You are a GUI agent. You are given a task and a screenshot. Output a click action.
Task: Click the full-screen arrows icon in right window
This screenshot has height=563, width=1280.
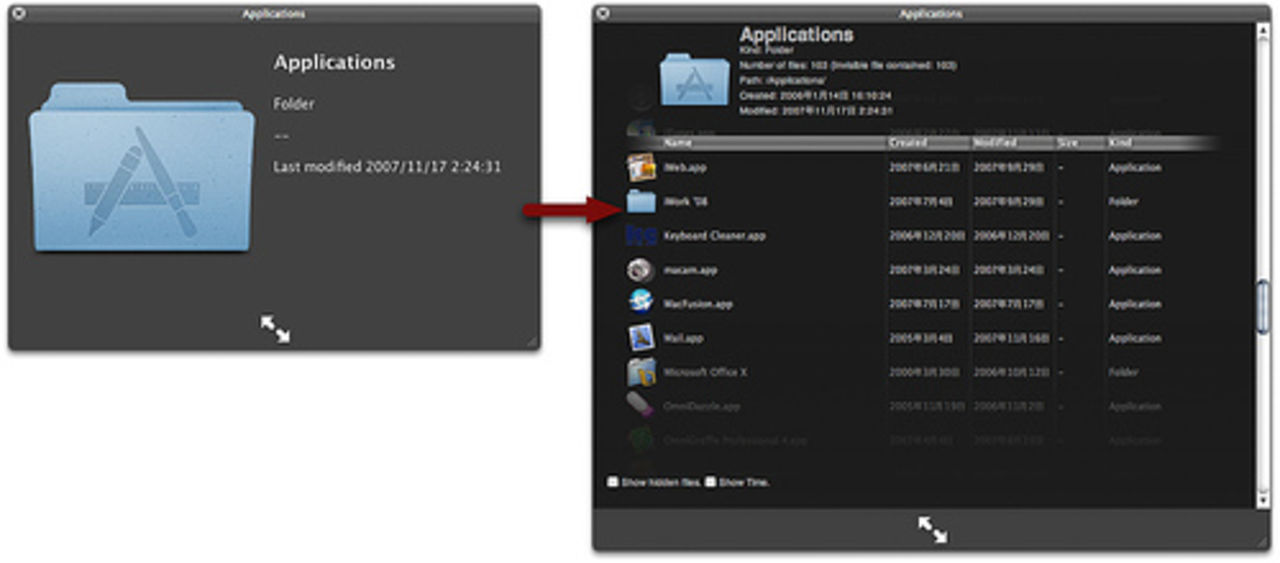pos(932,529)
